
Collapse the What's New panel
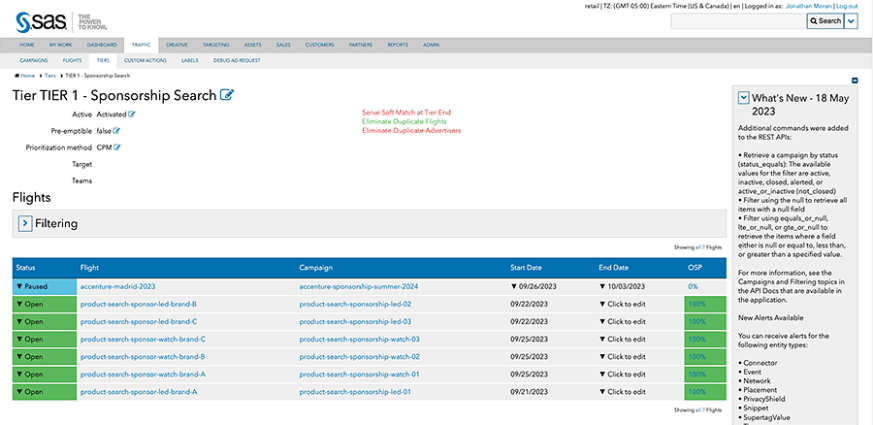coord(743,97)
